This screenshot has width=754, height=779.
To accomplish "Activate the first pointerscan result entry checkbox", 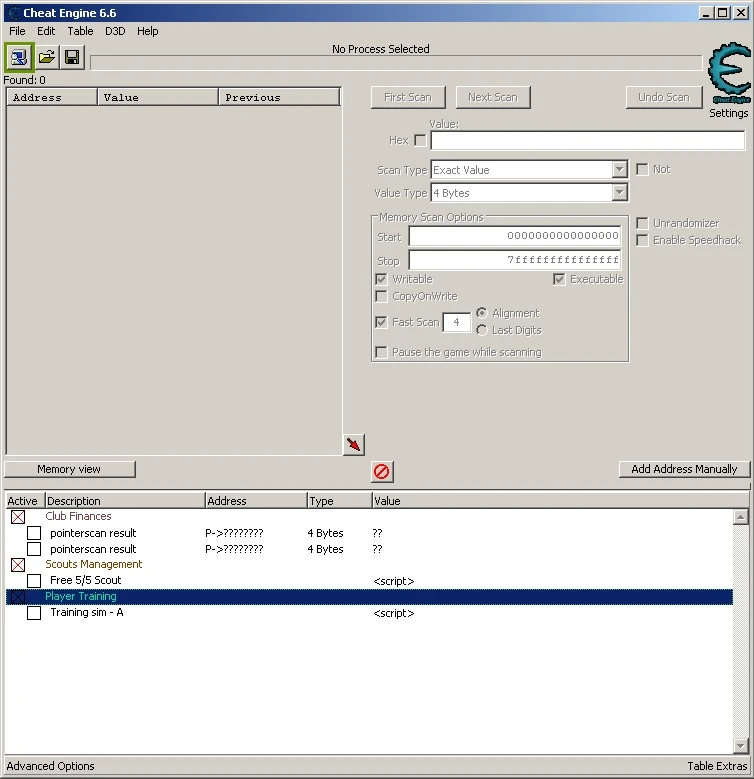I will 34,533.
